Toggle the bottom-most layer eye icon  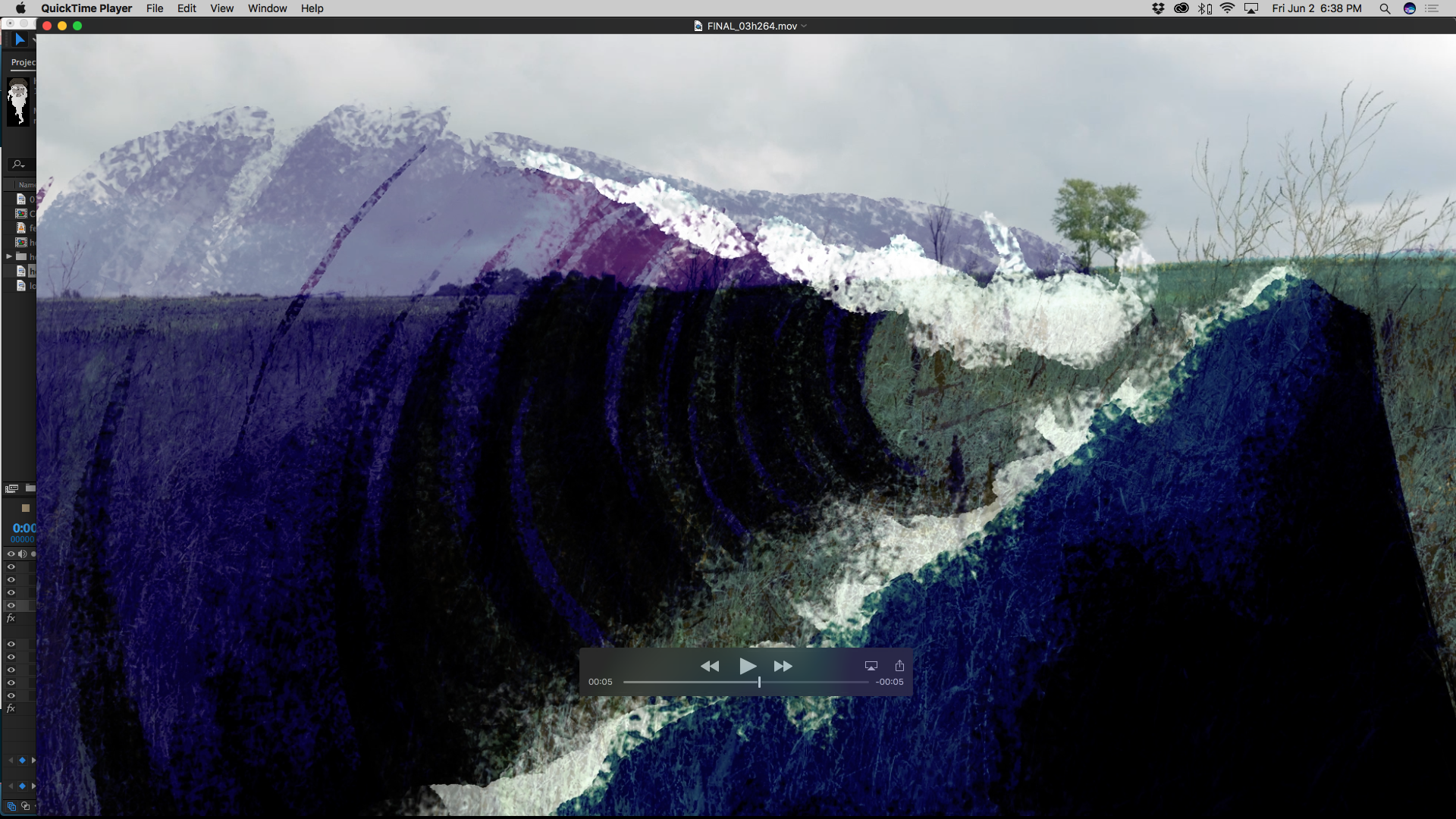point(11,695)
